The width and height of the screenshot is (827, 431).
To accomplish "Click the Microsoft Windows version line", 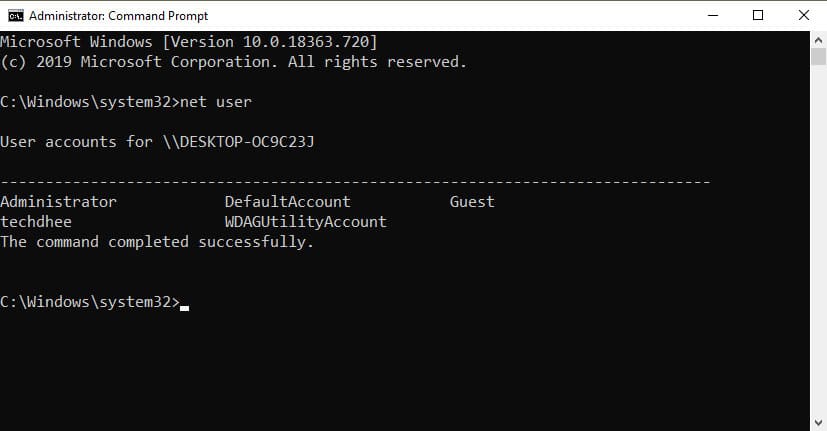I will click(x=188, y=41).
